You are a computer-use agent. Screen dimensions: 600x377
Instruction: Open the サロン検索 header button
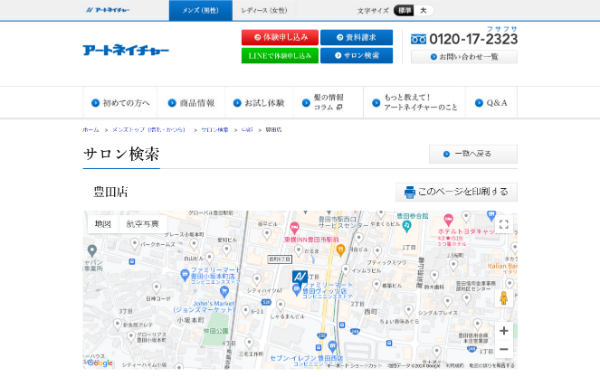click(x=356, y=55)
